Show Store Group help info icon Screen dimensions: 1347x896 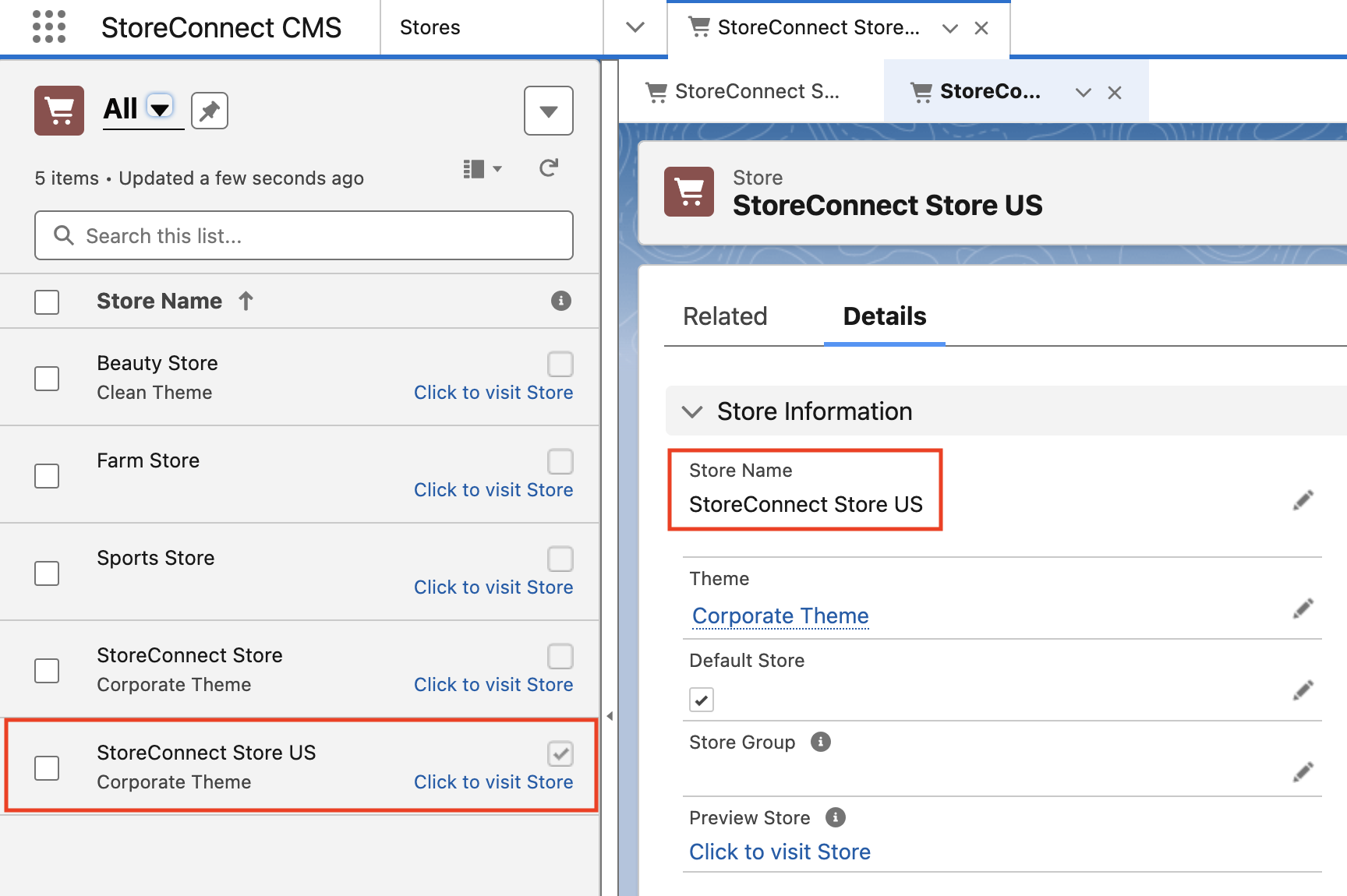click(821, 742)
